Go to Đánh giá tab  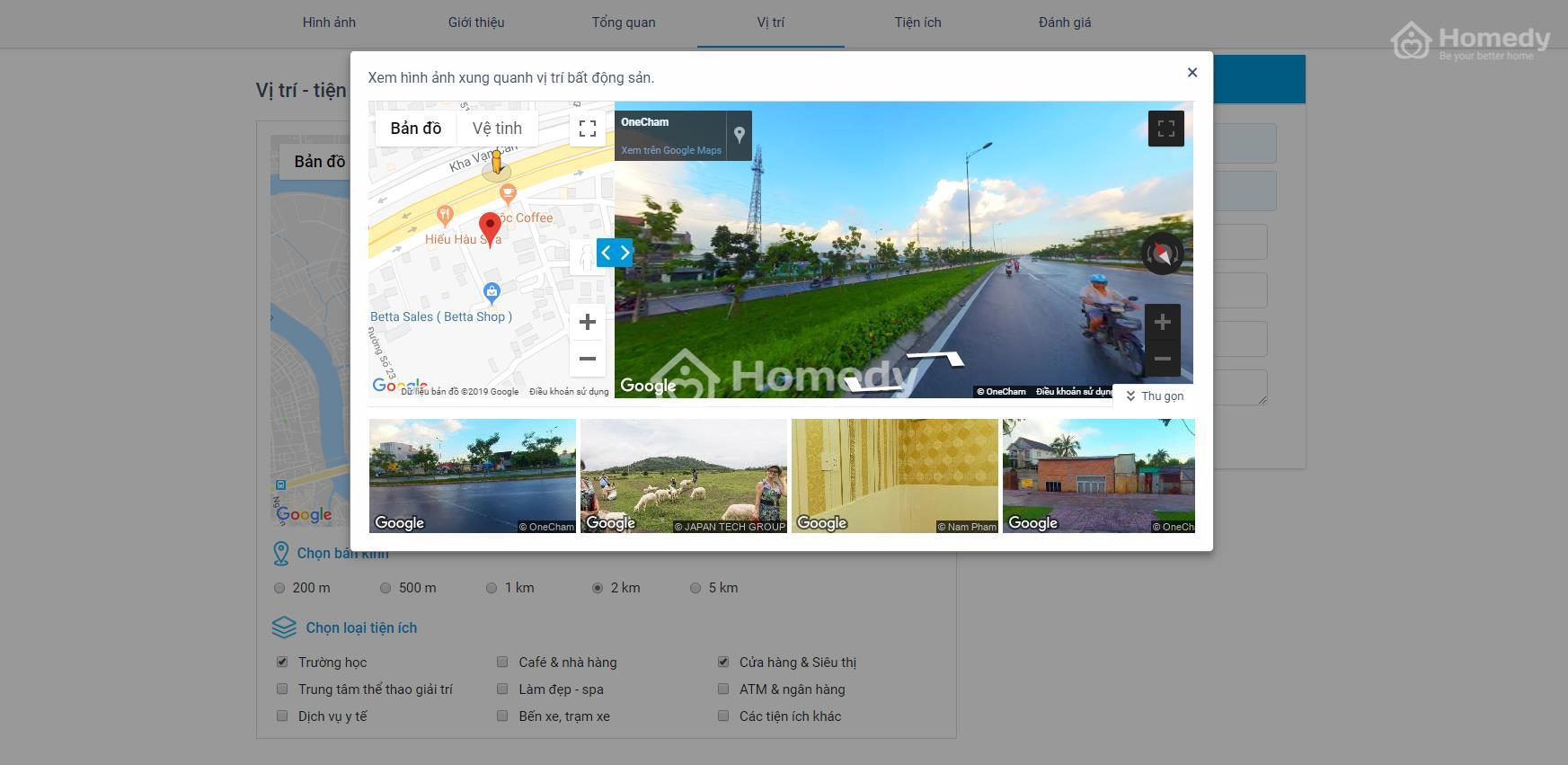(1065, 22)
